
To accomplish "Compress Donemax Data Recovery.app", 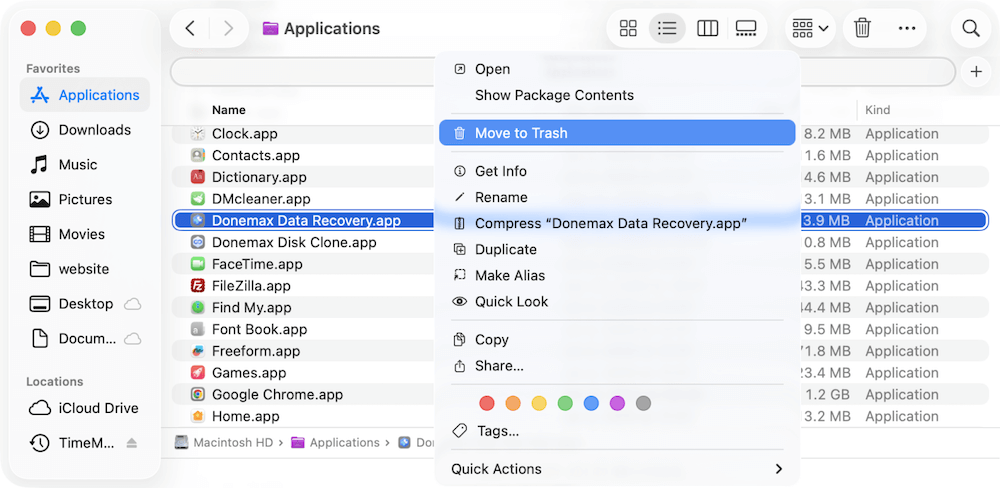I will click(x=617, y=223).
